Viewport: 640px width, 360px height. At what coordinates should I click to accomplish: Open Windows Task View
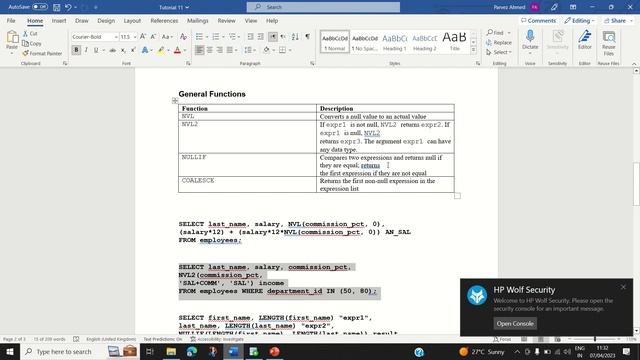coord(150,351)
